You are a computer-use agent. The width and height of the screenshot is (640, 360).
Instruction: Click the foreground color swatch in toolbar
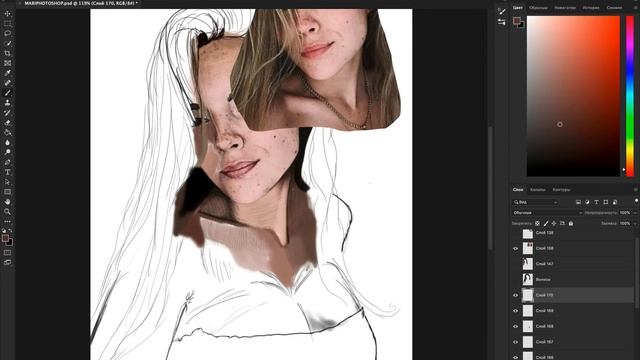coord(5,238)
